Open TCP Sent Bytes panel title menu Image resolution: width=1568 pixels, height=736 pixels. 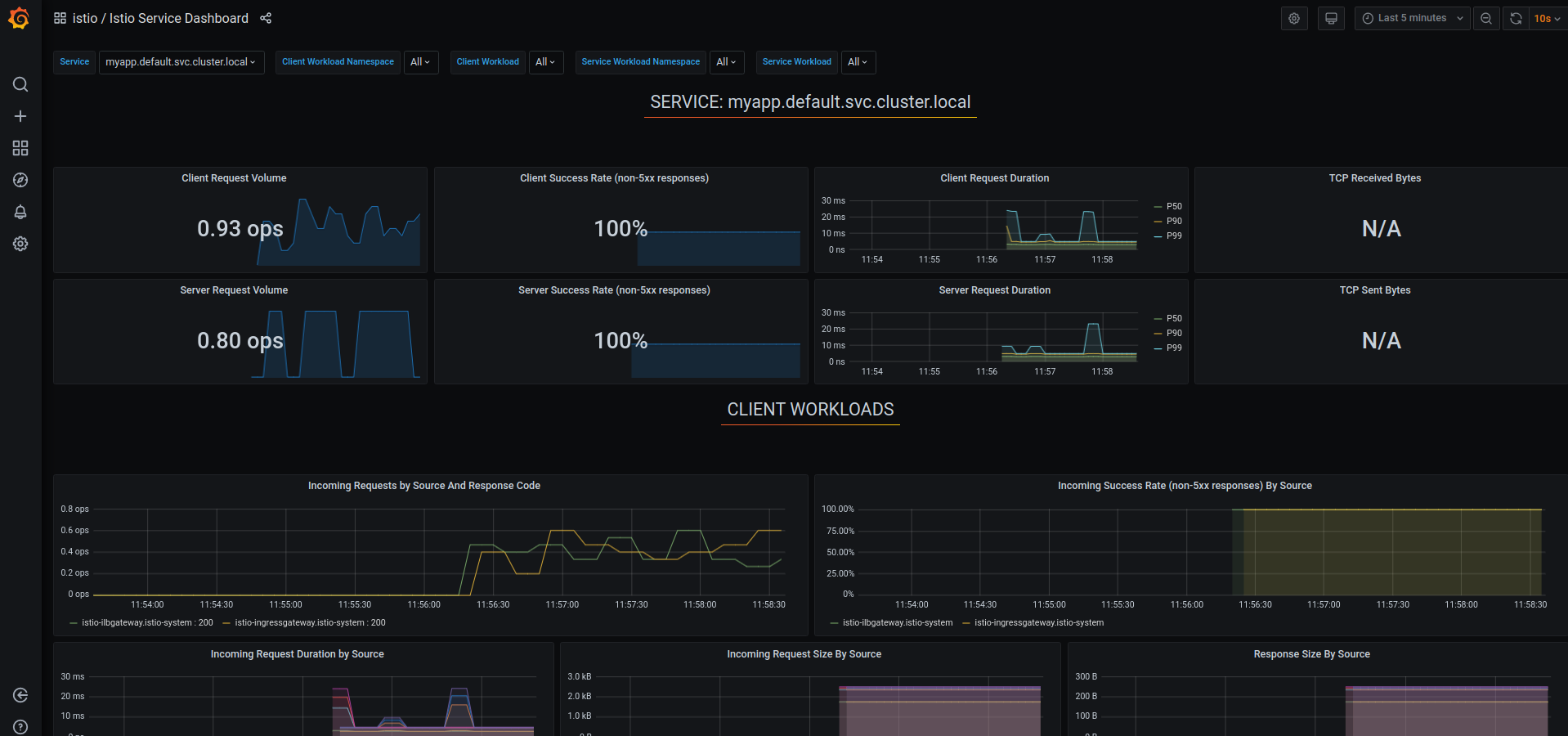tap(1374, 290)
